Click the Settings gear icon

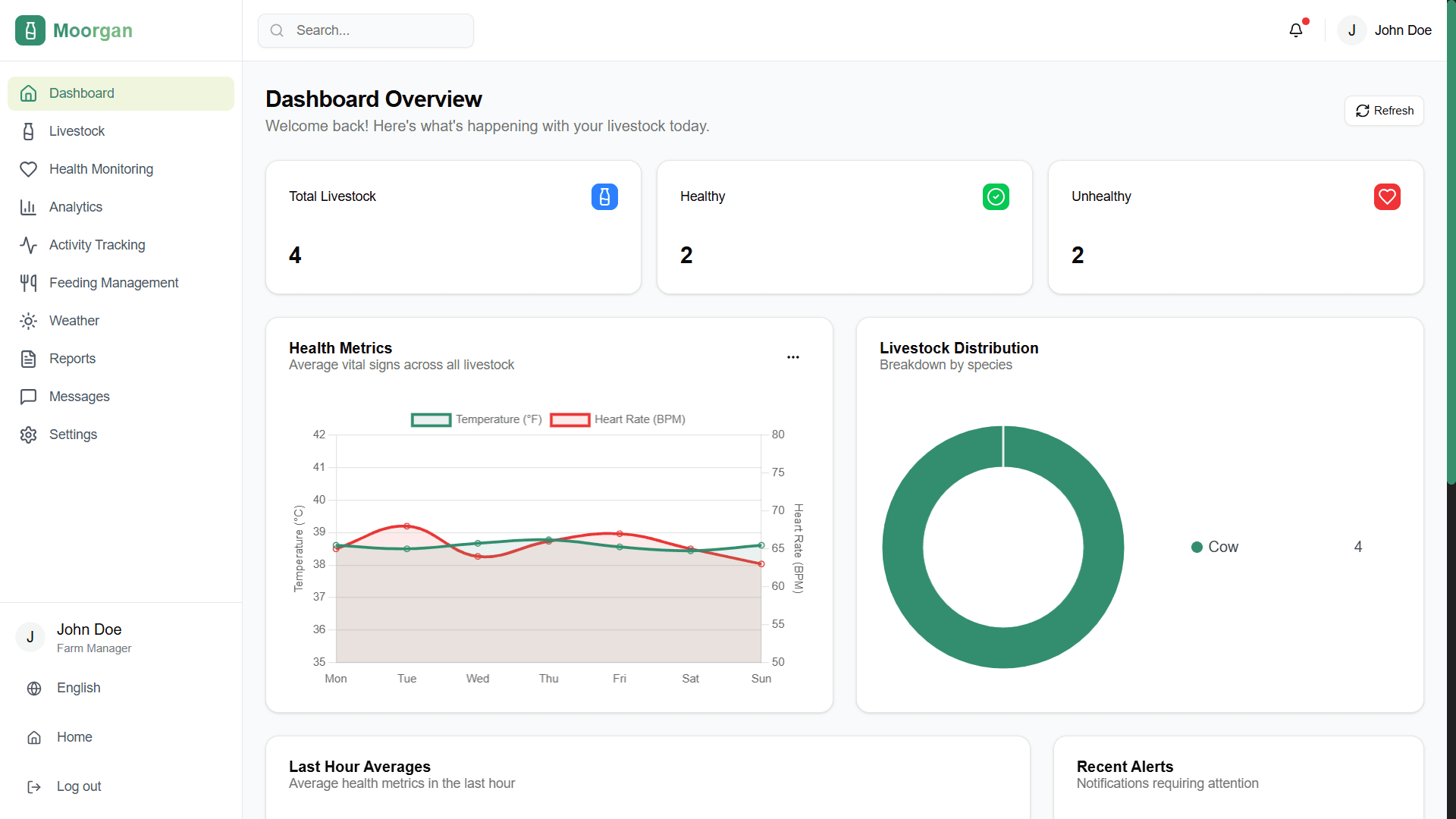coord(28,435)
